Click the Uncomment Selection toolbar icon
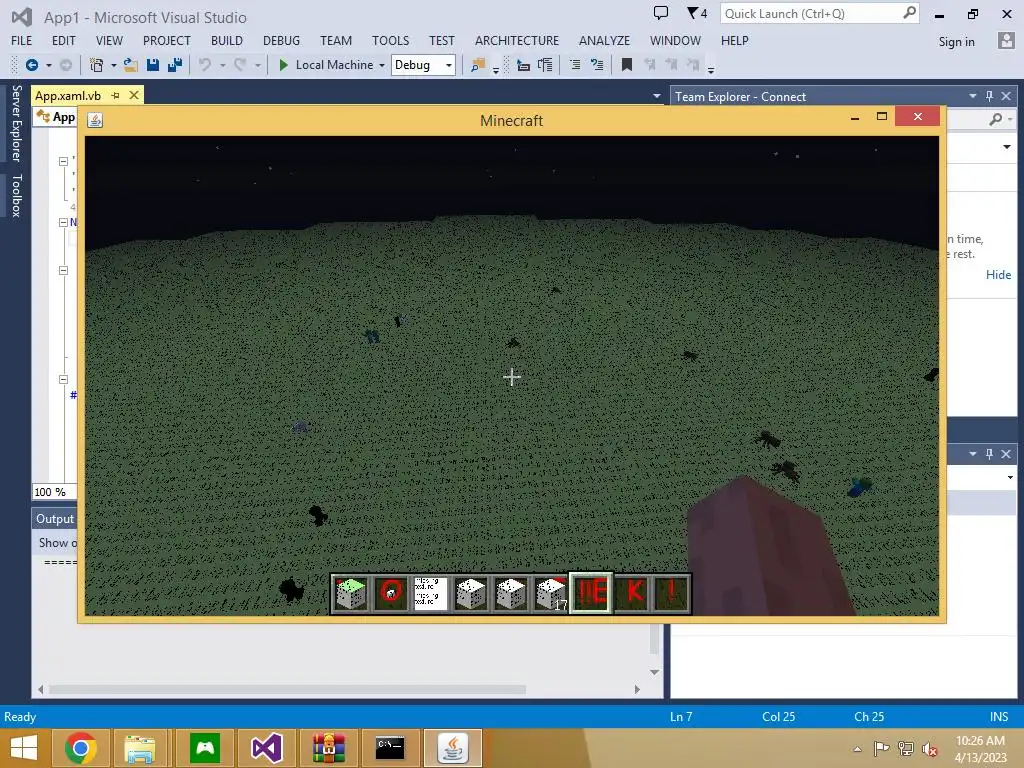The height and width of the screenshot is (768, 1024). coord(597,65)
